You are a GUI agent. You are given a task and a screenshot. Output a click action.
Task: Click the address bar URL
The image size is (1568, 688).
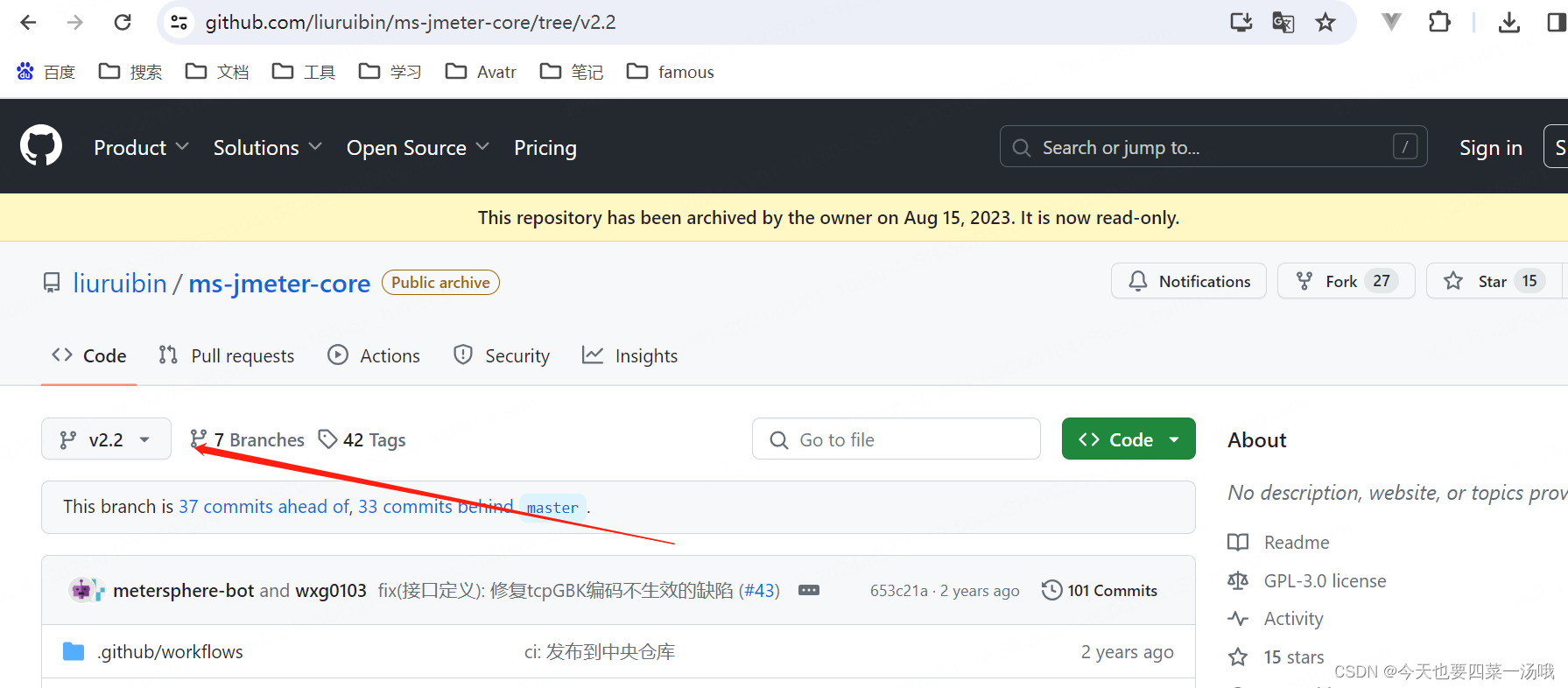[411, 23]
